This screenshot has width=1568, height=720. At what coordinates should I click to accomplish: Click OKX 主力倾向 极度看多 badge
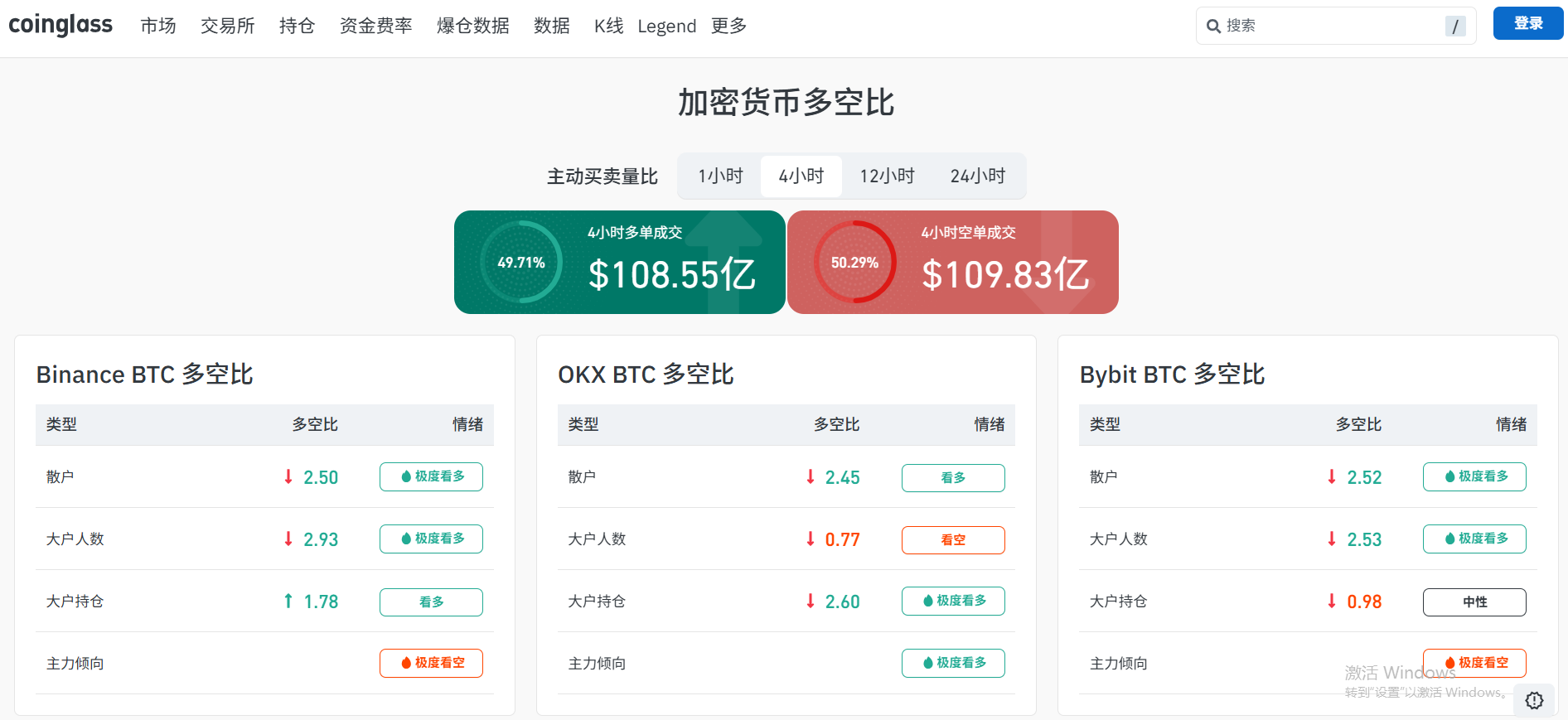953,663
